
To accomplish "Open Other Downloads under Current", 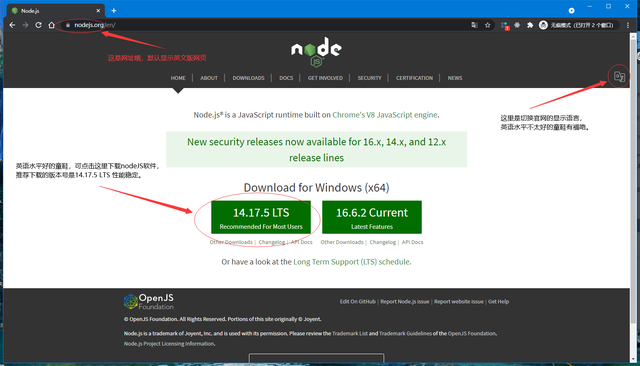I will coord(342,242).
